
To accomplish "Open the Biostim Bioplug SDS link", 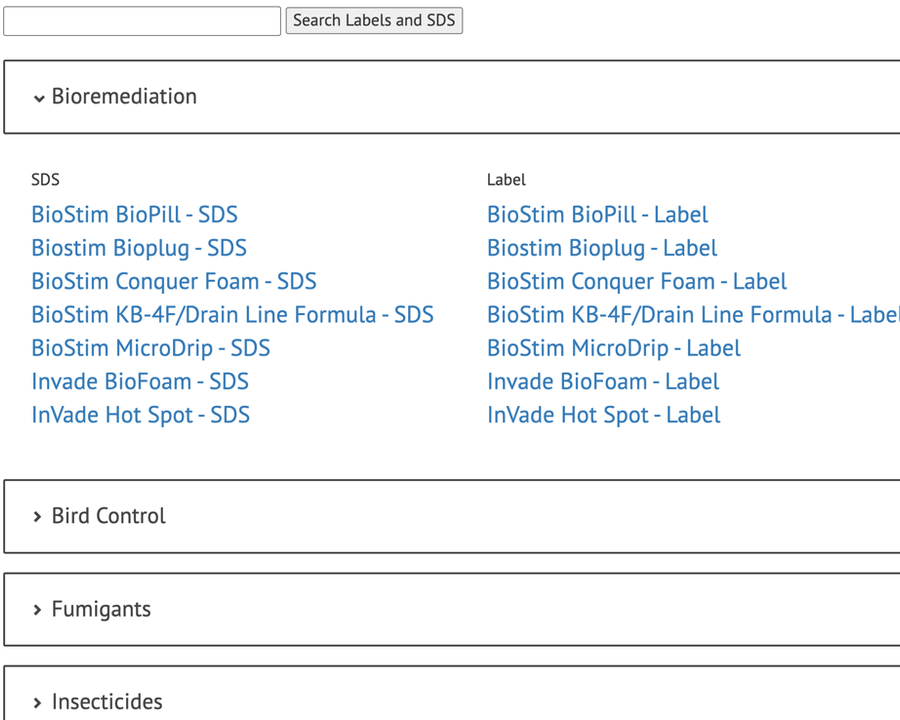I will click(x=139, y=247).
